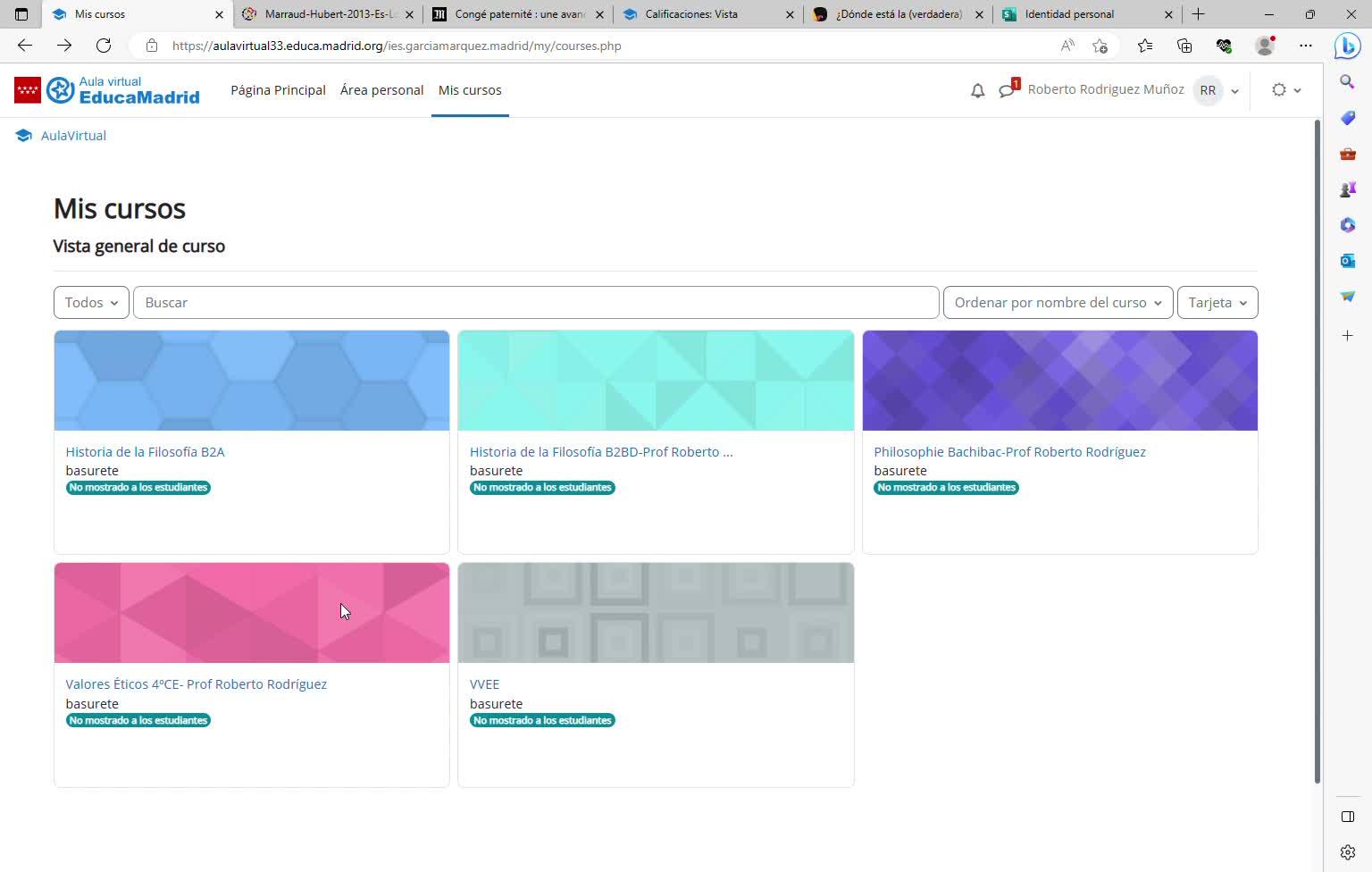Switch to the Identidad personal tab
Viewport: 1372px width, 872px height.
click(x=1089, y=14)
